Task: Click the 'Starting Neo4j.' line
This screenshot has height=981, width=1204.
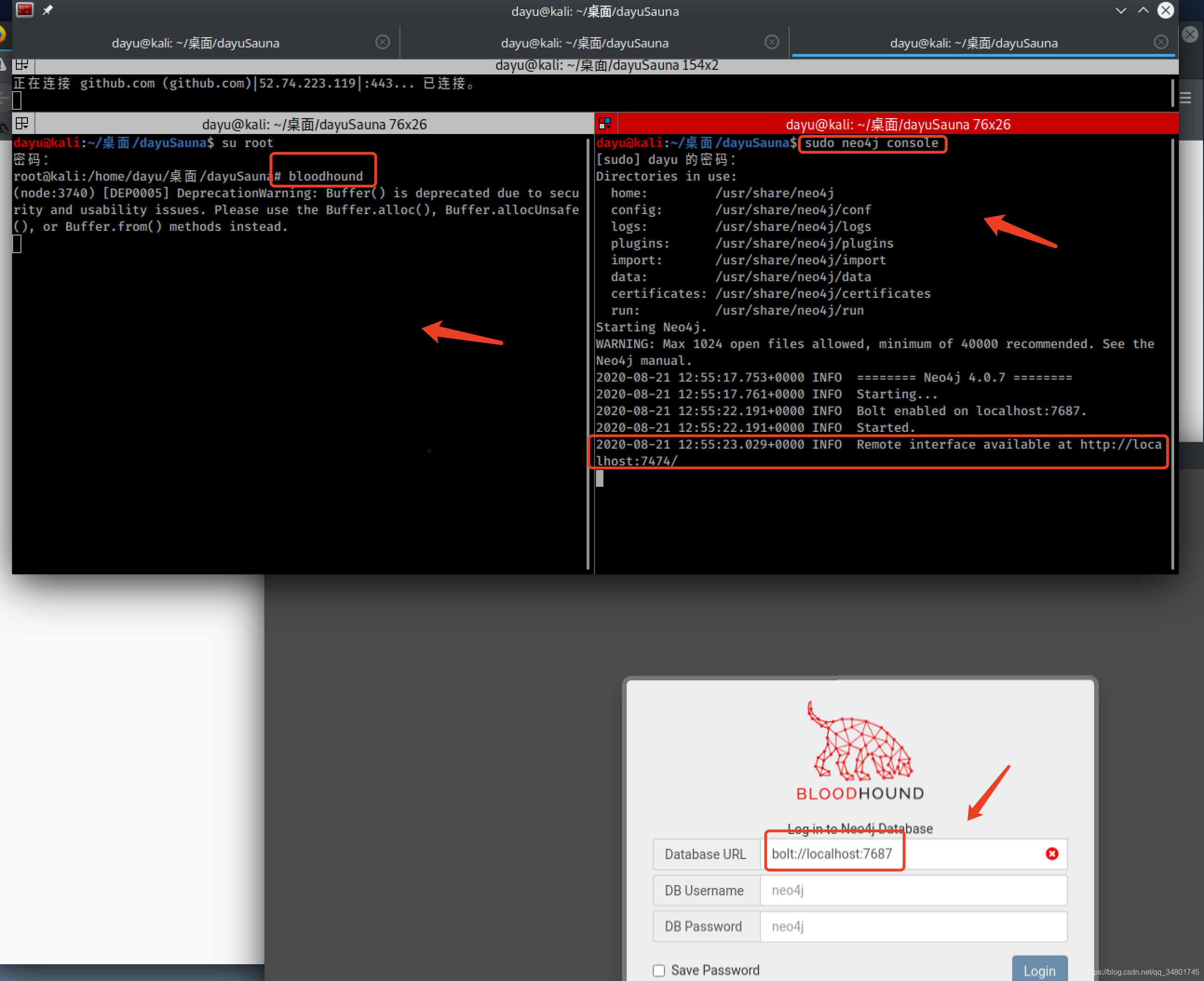Action: click(651, 327)
